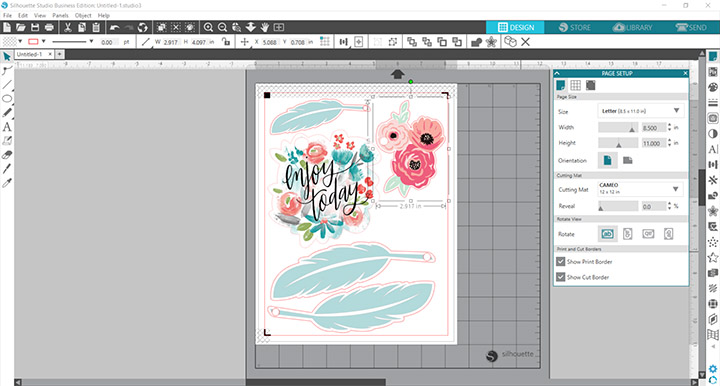Viewport: 720px width, 386px height.
Task: Click the Offset star icon in toolbar
Action: click(x=491, y=42)
